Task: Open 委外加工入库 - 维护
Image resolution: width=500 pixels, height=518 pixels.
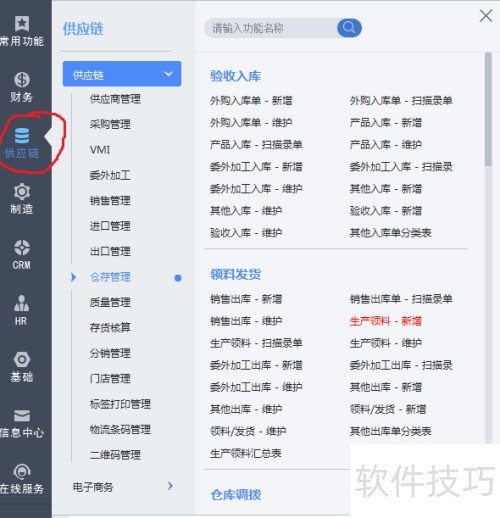Action: tap(256, 189)
